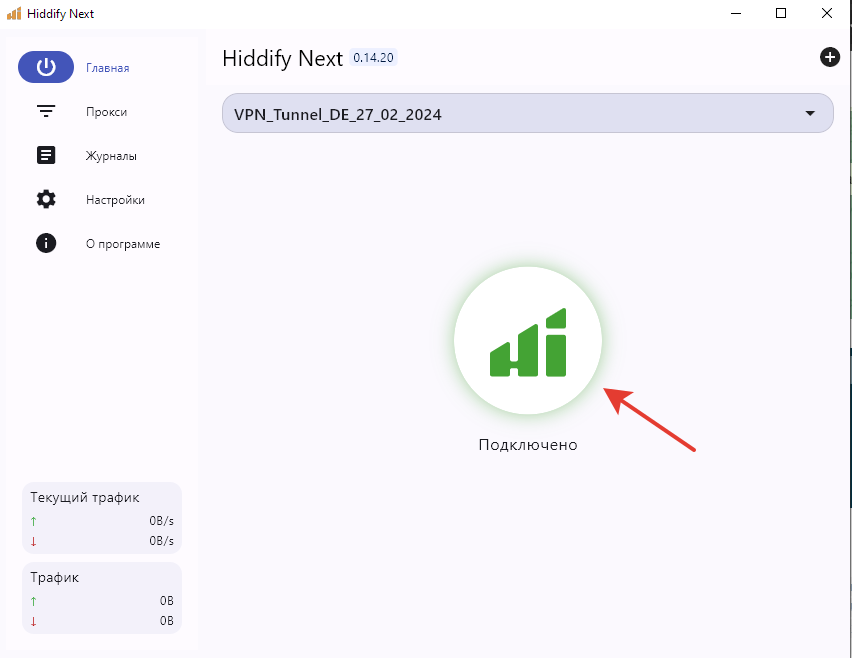Close the Hiddify Next window

click(826, 13)
